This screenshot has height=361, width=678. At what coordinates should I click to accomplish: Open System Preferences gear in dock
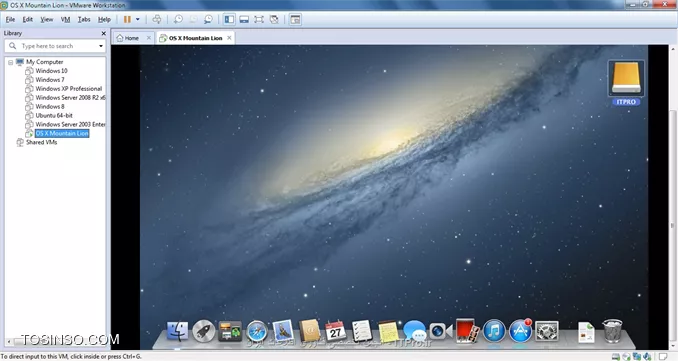point(547,332)
